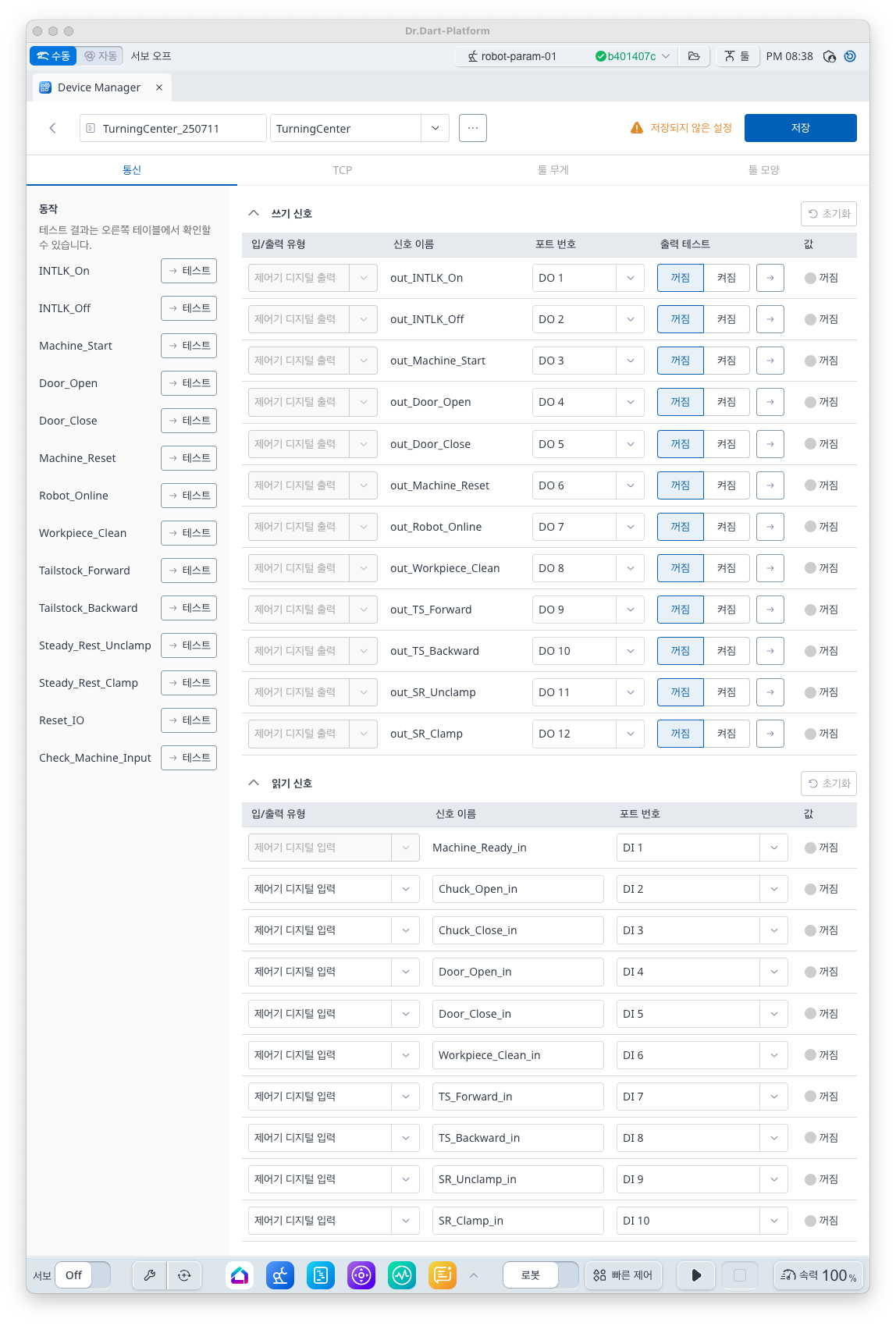Image resolution: width=896 pixels, height=1326 pixels.
Task: Switch to 자동 (auto) mode
Action: point(101,56)
